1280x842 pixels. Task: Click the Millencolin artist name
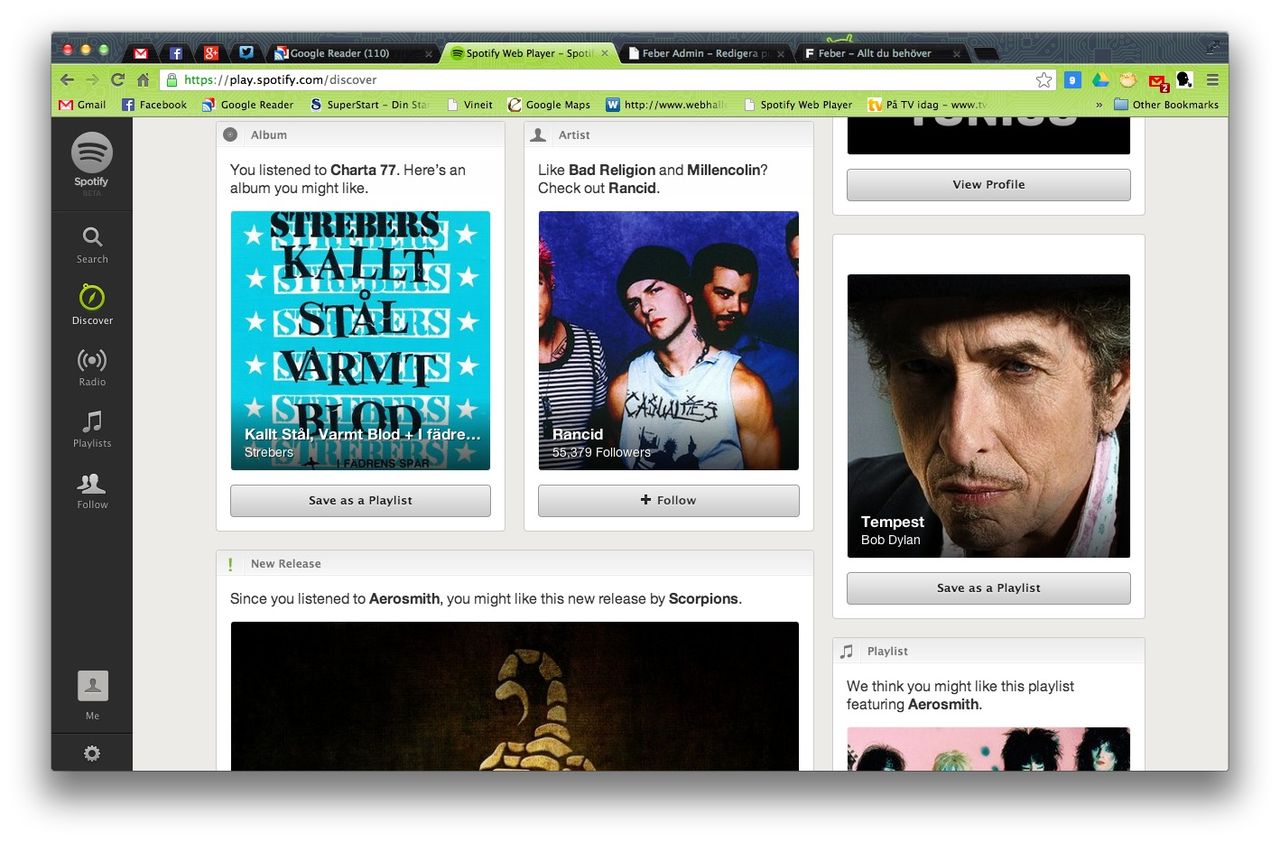pyautogui.click(x=723, y=170)
